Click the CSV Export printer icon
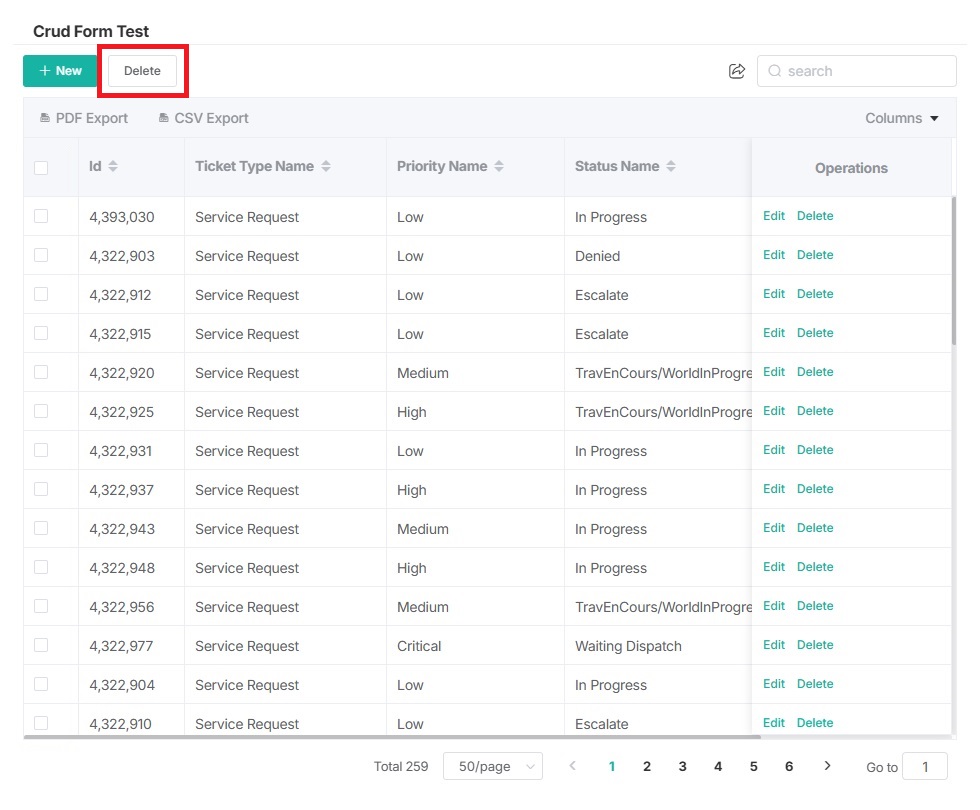980x810 pixels. point(164,118)
